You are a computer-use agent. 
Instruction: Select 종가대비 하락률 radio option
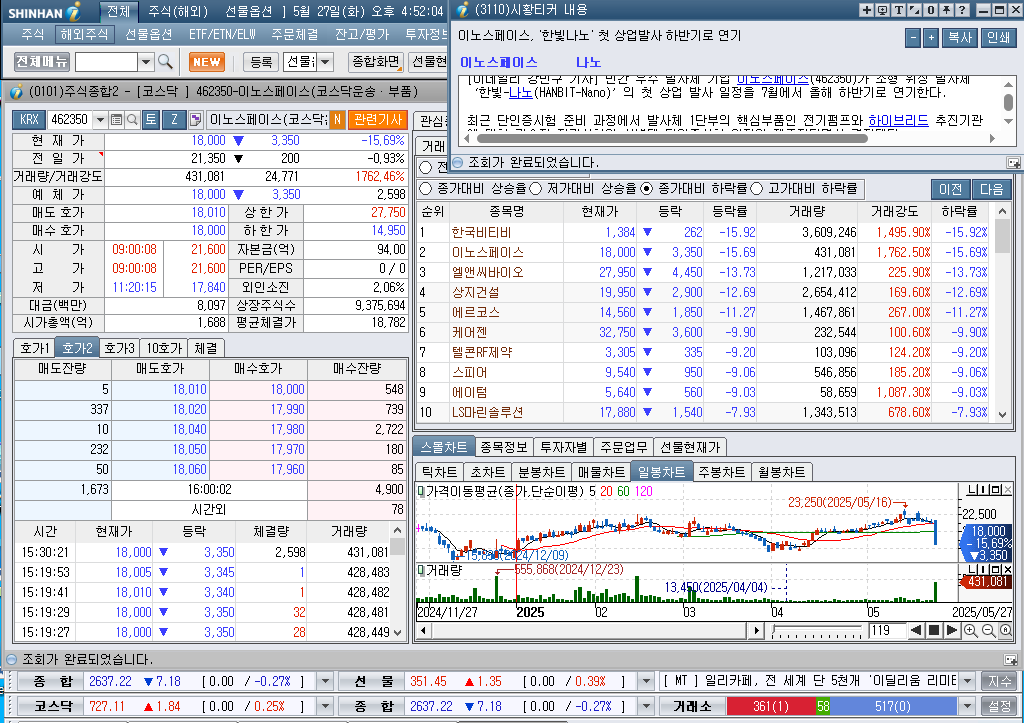click(x=647, y=189)
